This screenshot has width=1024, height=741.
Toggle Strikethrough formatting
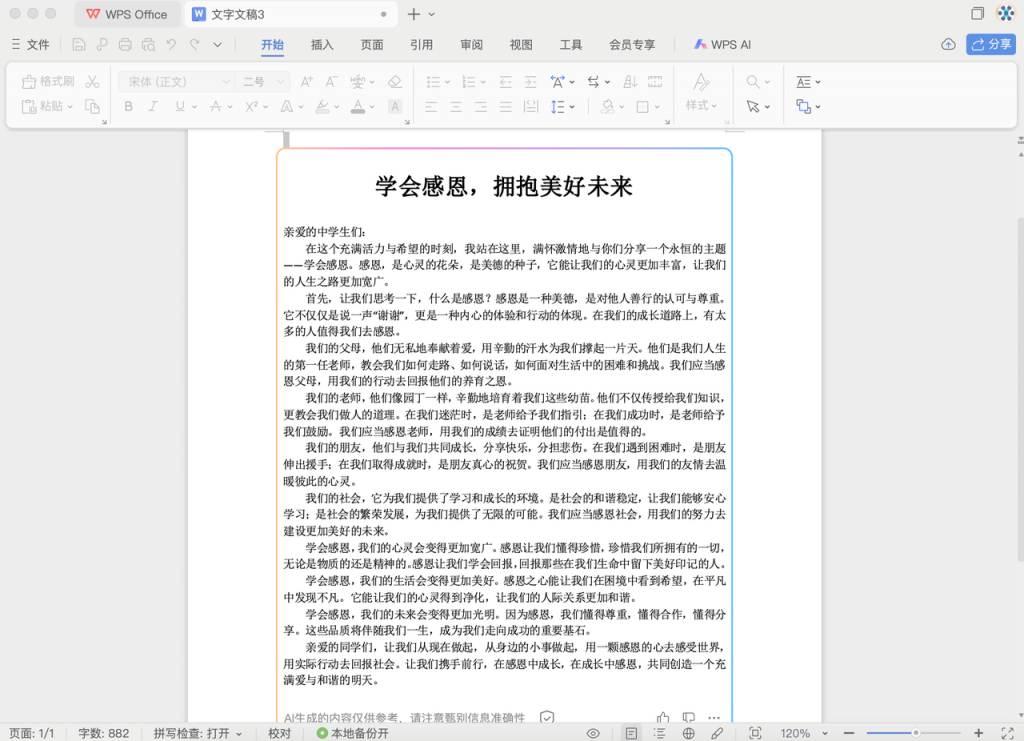coord(216,106)
